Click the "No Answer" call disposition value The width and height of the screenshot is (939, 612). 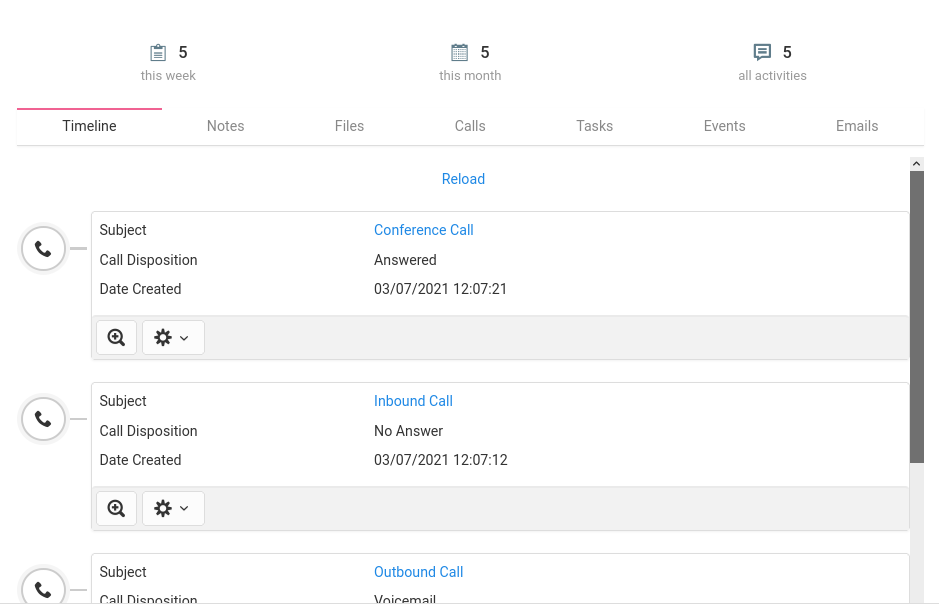coord(408,431)
